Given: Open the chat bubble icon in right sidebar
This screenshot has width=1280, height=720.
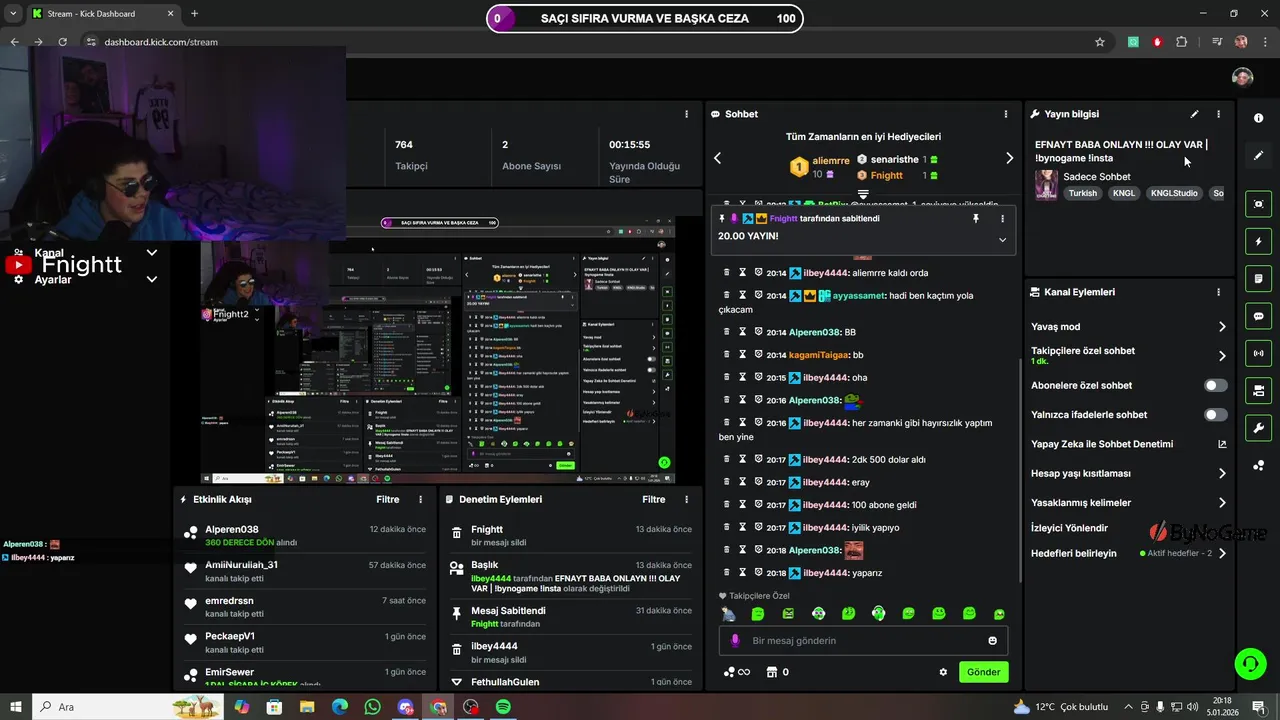Looking at the screenshot, I should tap(1258, 316).
